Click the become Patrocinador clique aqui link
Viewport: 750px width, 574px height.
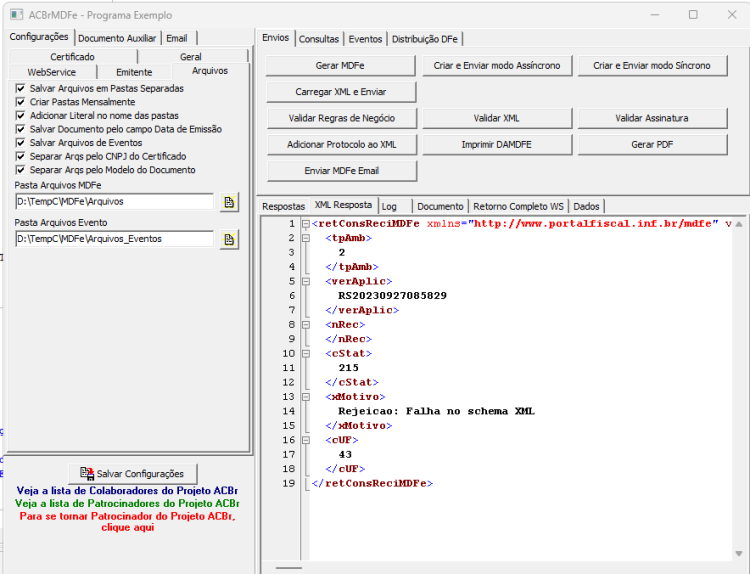coord(127,522)
